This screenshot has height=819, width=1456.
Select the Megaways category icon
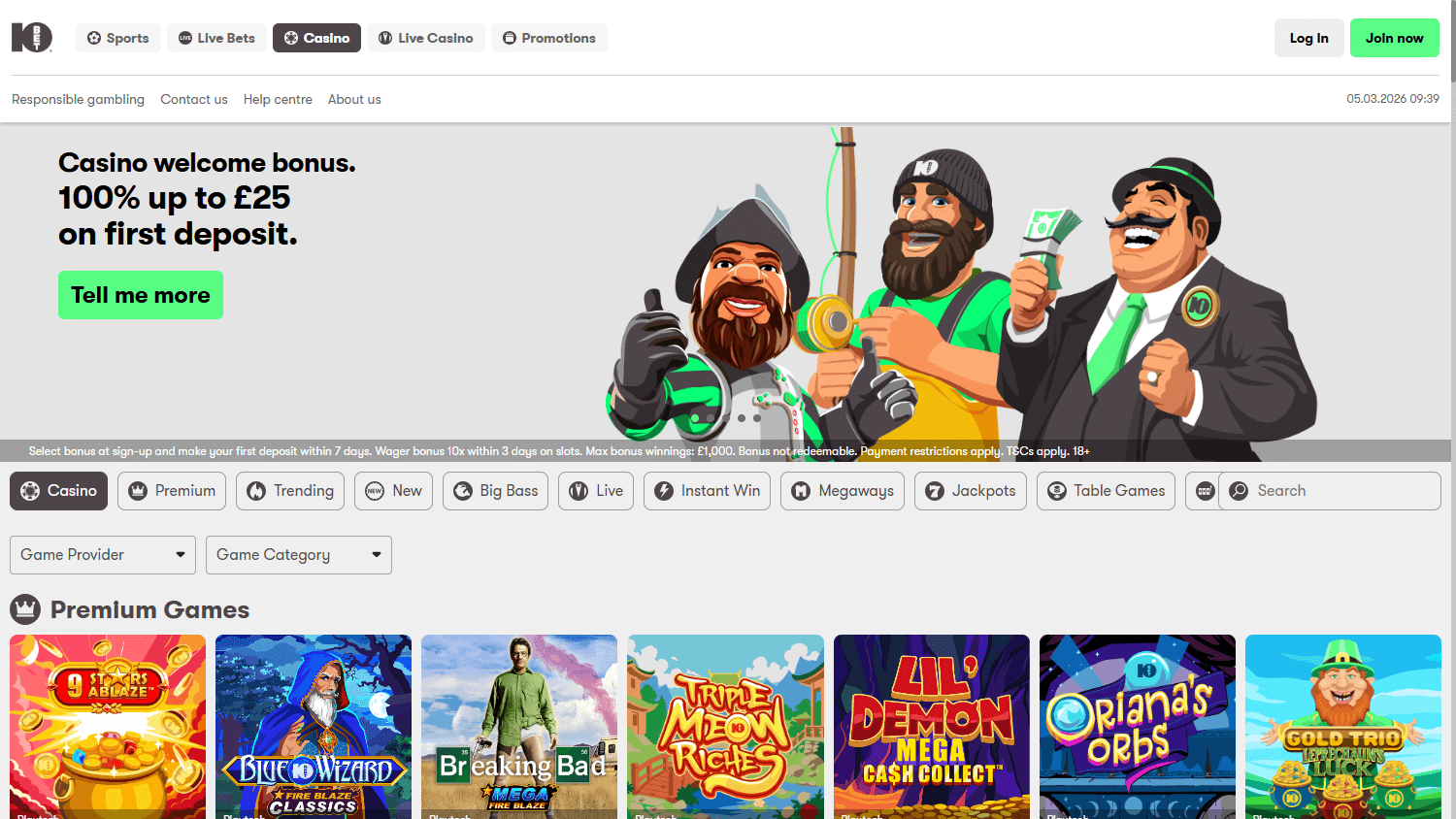pos(801,490)
